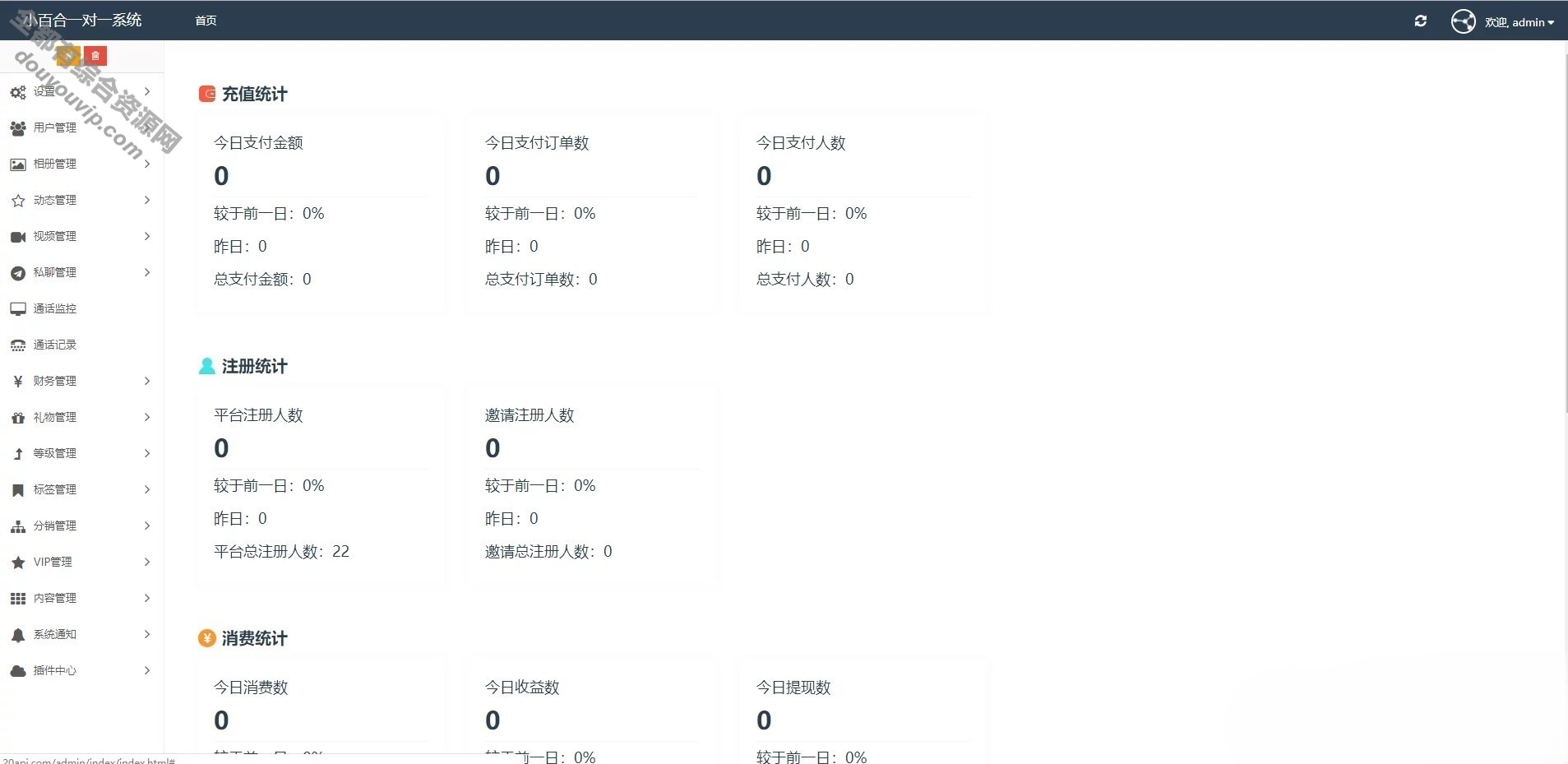
Task: Expand the 插件中心 chevron
Action: (x=147, y=670)
